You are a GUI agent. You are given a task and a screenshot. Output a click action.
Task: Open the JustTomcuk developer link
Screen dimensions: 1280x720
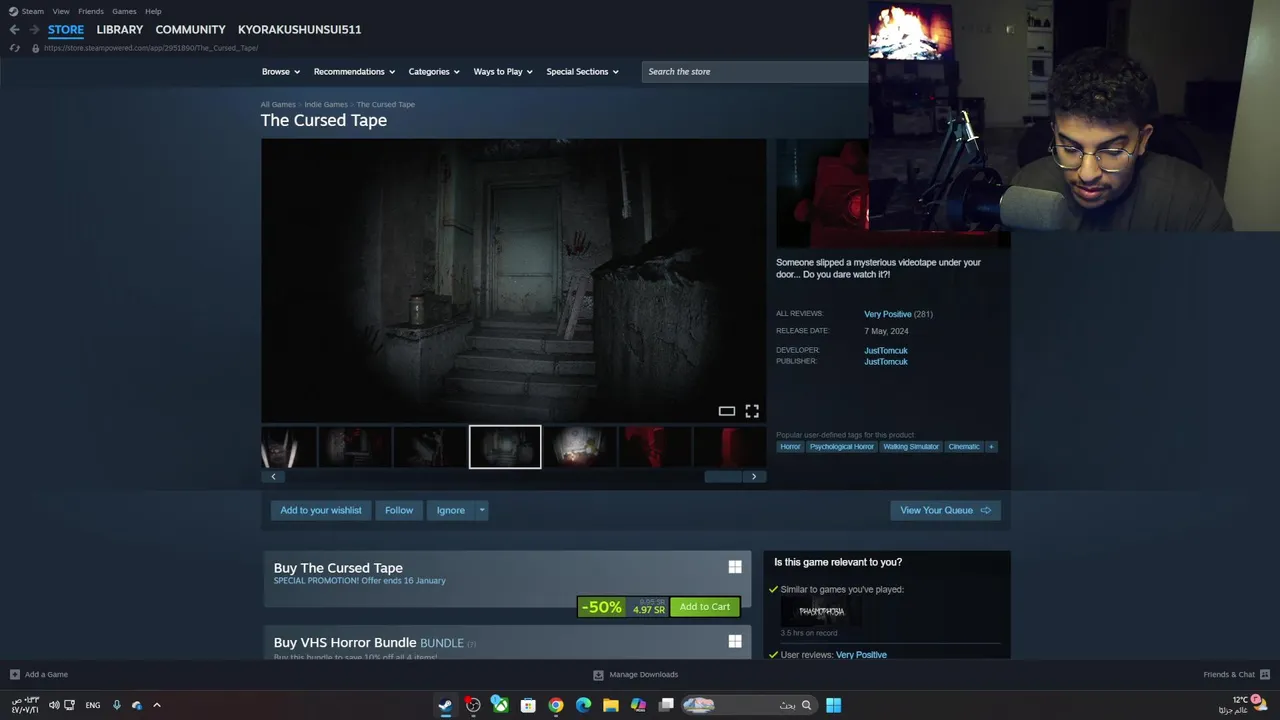point(886,351)
